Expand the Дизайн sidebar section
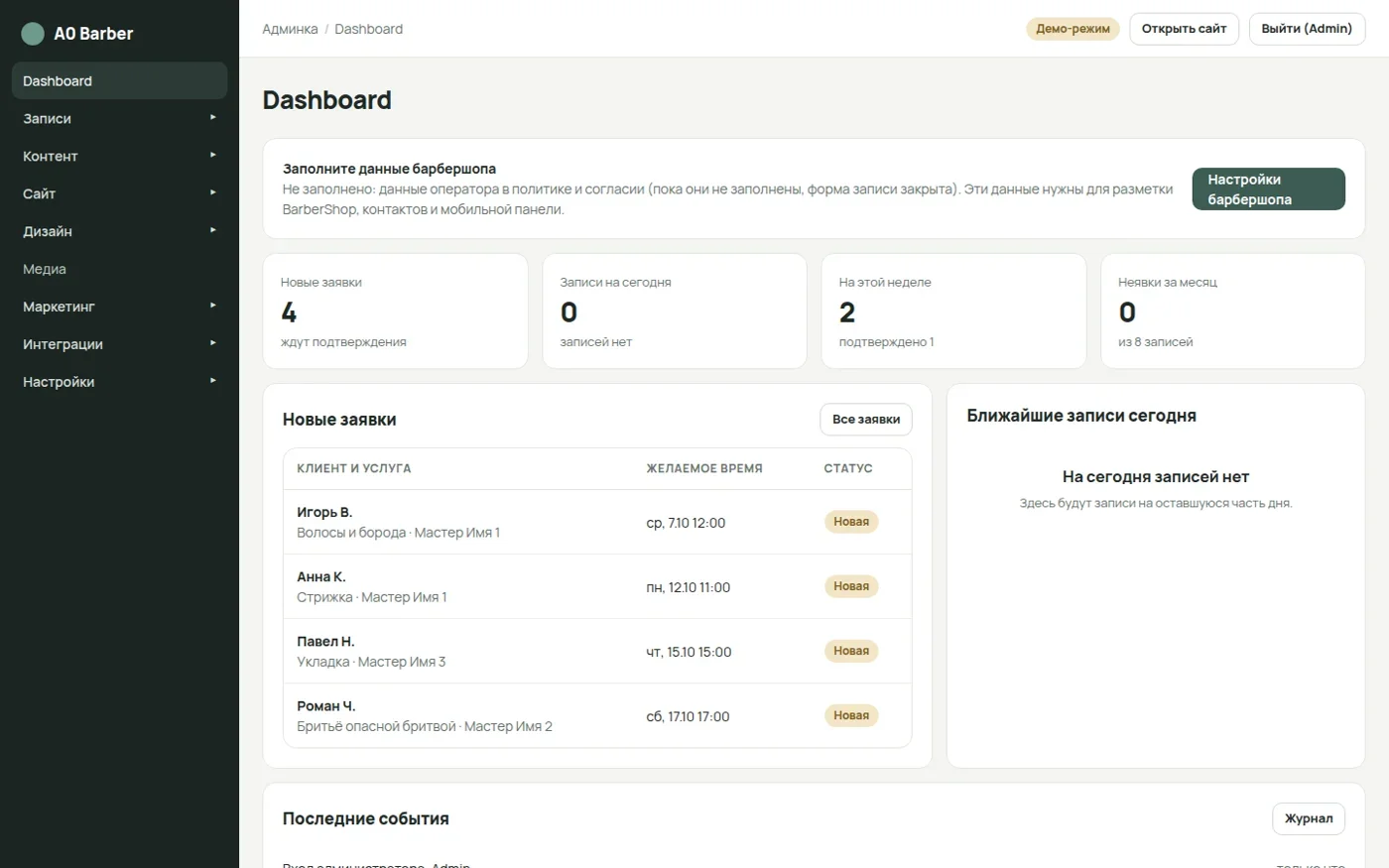The width and height of the screenshot is (1389, 868). 119,232
